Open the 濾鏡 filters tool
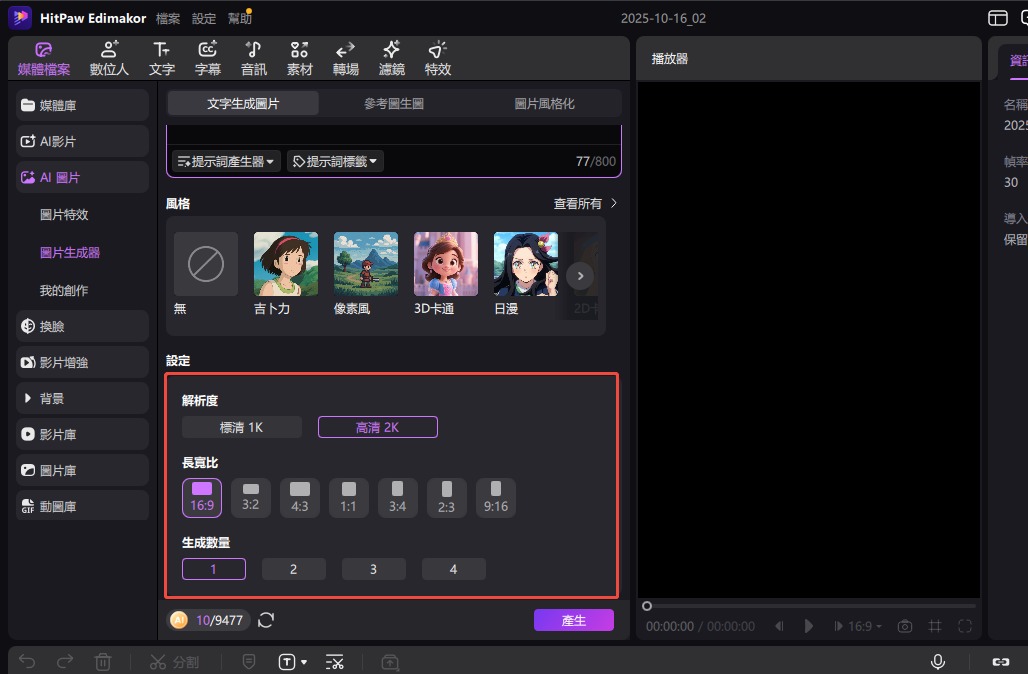The width and height of the screenshot is (1028, 674). (392, 58)
